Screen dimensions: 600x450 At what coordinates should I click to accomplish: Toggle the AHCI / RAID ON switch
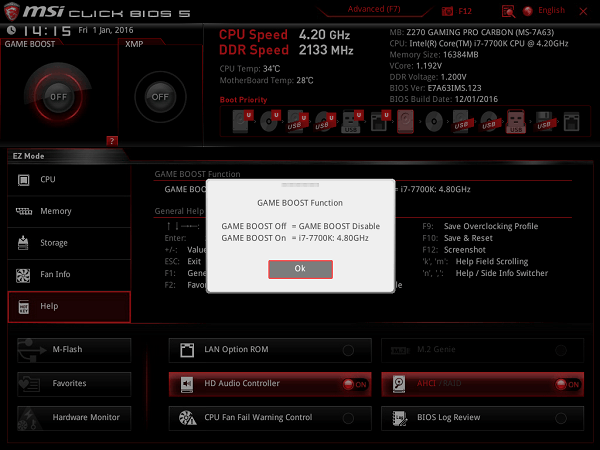point(568,384)
